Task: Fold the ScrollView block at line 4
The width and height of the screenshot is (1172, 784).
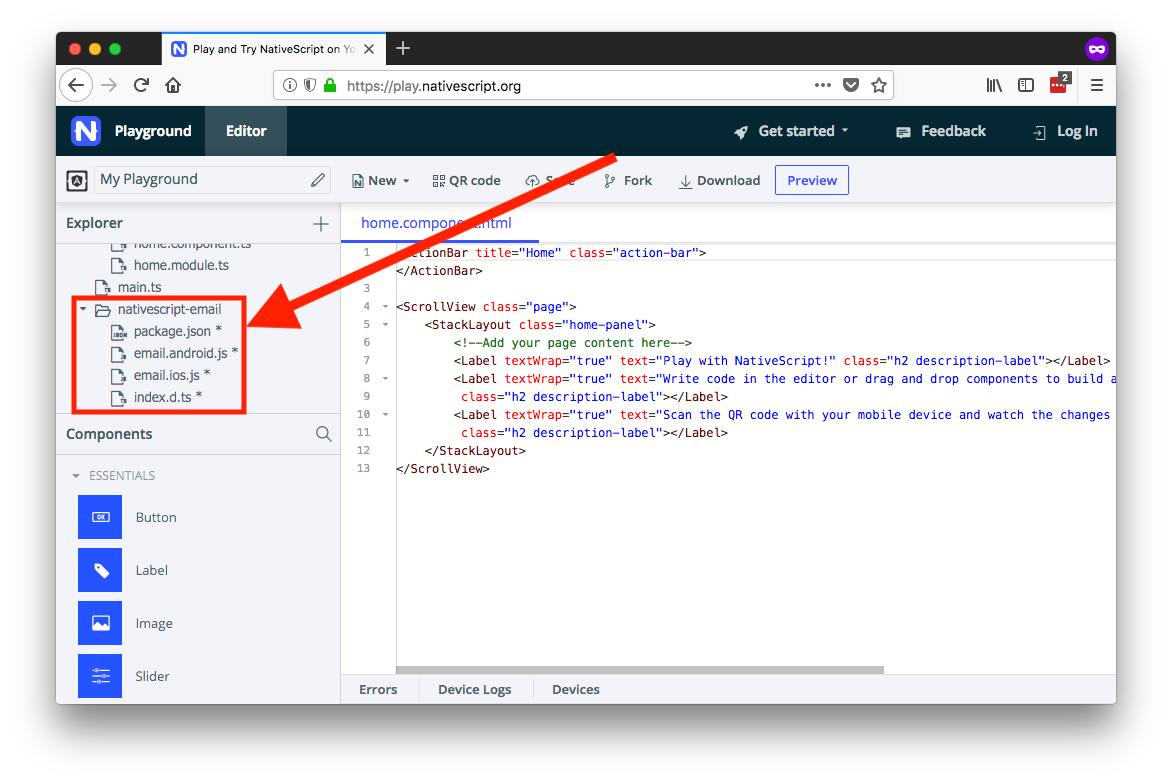Action: (386, 306)
